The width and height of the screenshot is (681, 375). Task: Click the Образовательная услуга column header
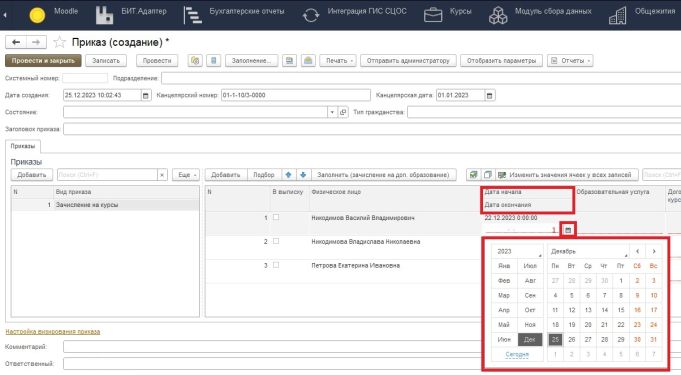[612, 192]
